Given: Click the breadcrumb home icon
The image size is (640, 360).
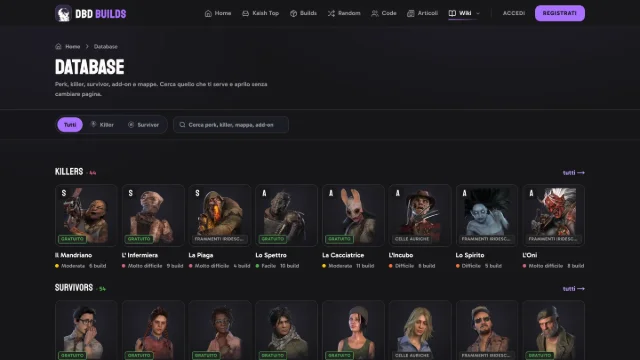Looking at the screenshot, I should coord(58,46).
